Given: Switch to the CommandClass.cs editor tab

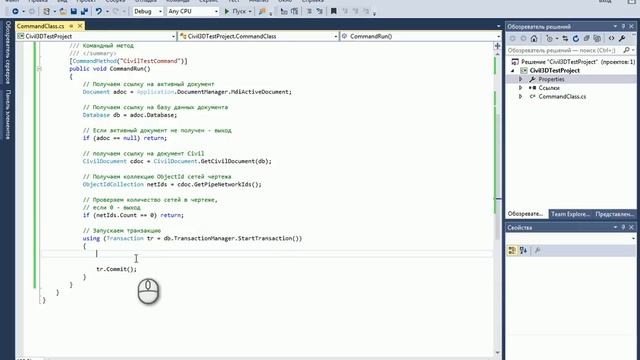Looking at the screenshot, I should 40,26.
